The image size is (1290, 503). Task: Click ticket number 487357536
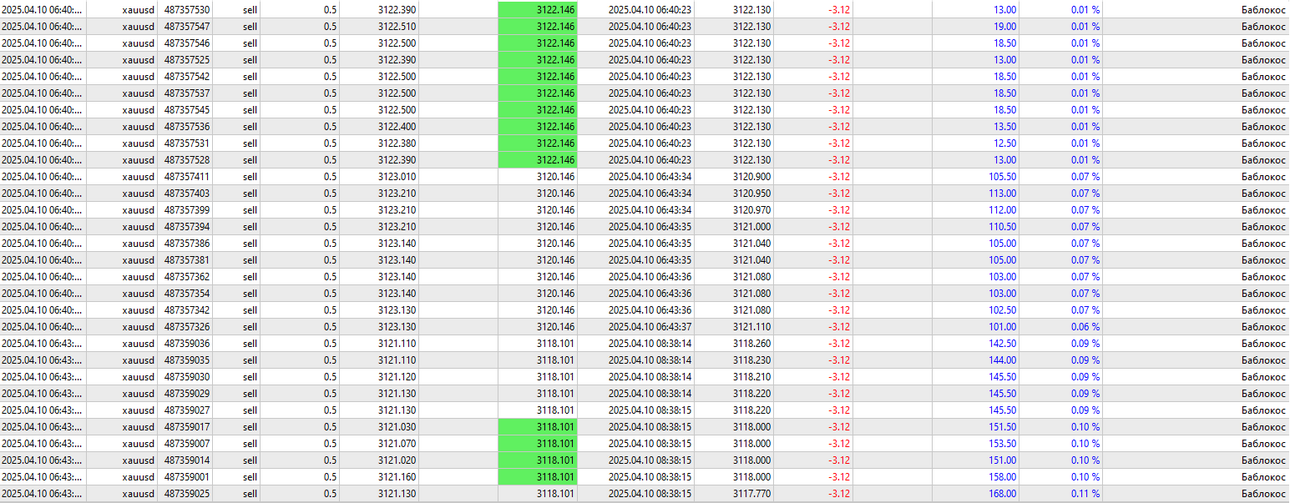[187, 126]
